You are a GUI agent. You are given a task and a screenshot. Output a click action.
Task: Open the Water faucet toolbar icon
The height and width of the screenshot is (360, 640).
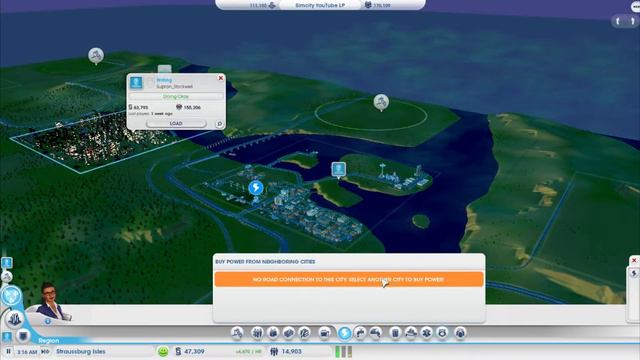tap(360, 333)
